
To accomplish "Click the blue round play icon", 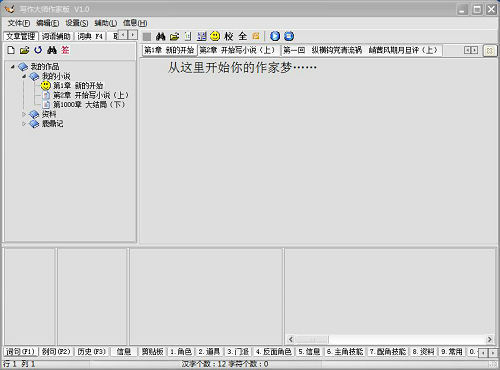I will pos(275,36).
